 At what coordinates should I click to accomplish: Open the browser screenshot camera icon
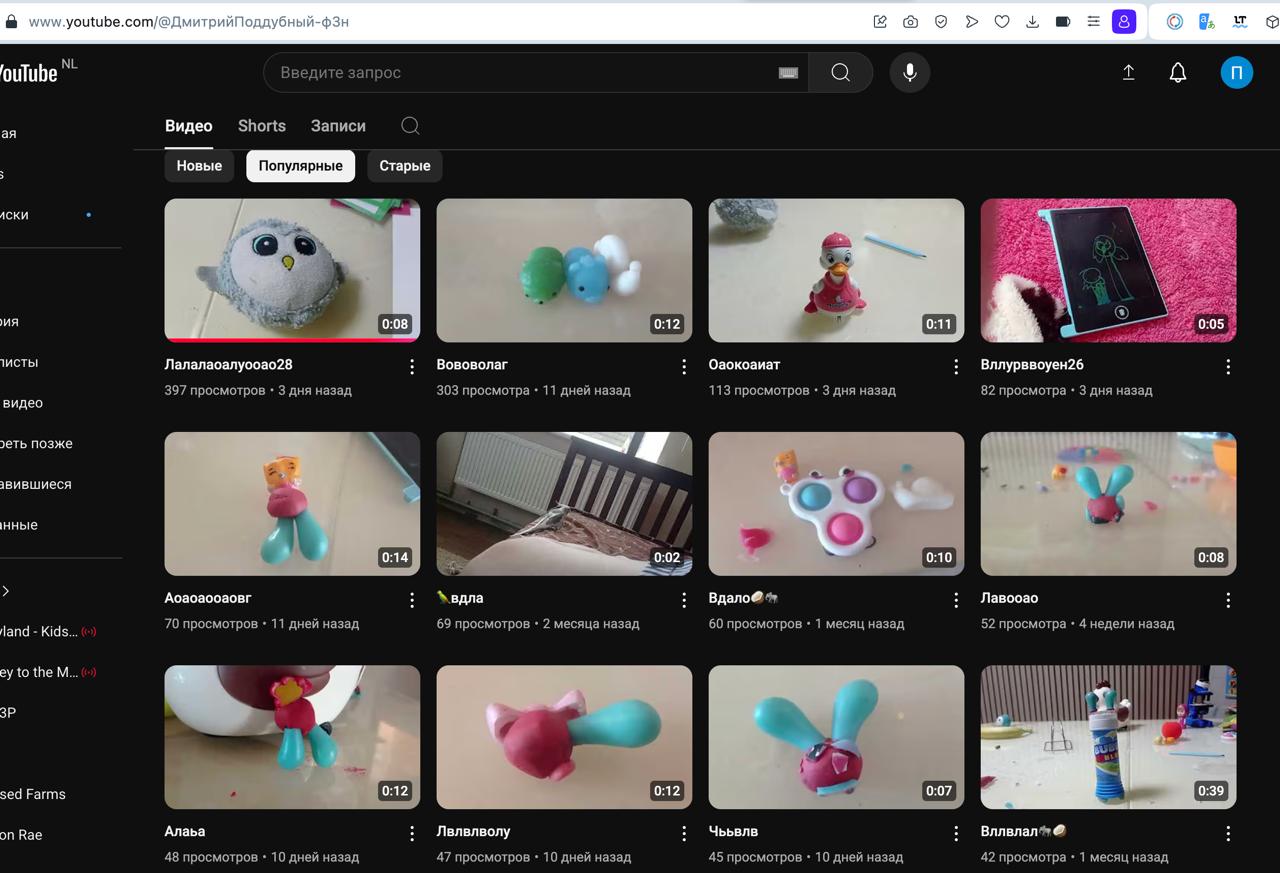click(910, 21)
